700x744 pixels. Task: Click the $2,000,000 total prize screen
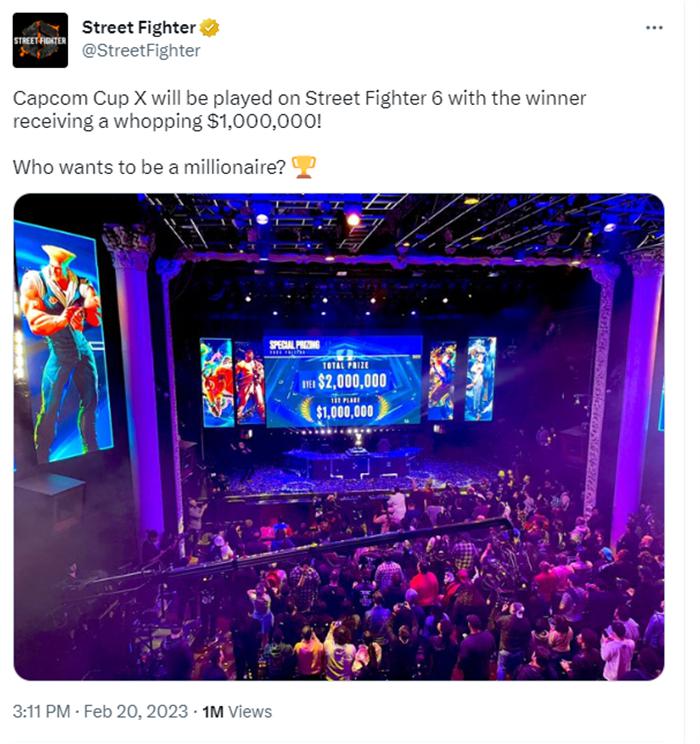click(x=352, y=381)
